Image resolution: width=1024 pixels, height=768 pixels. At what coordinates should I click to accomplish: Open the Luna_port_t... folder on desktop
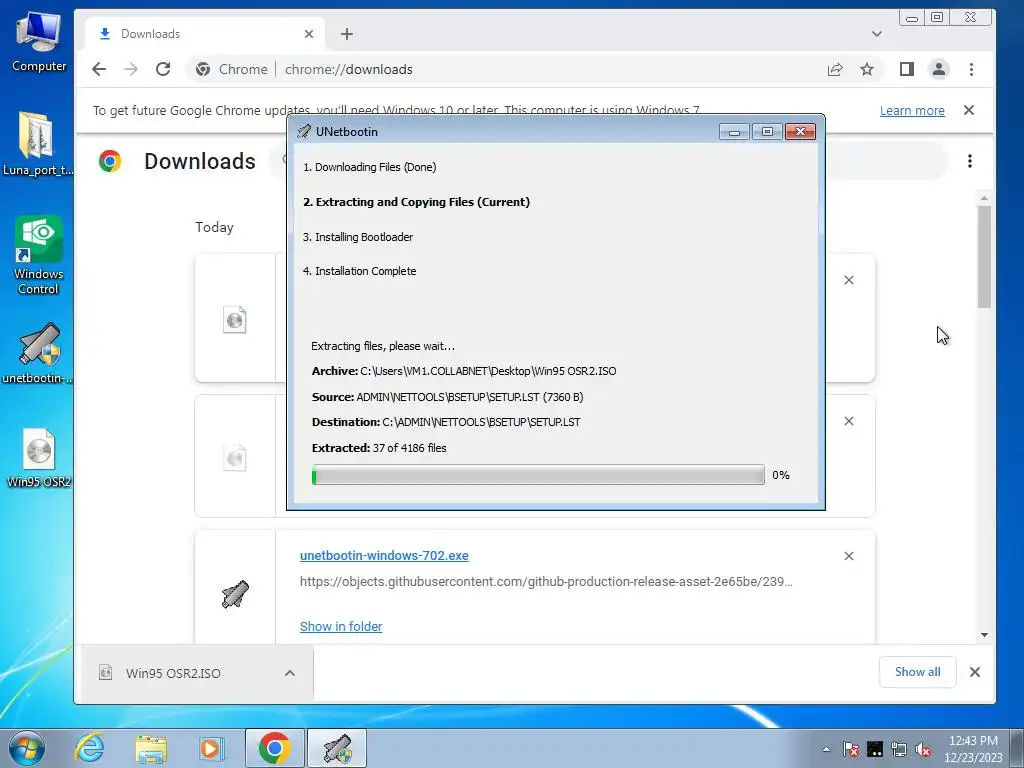pos(37,144)
